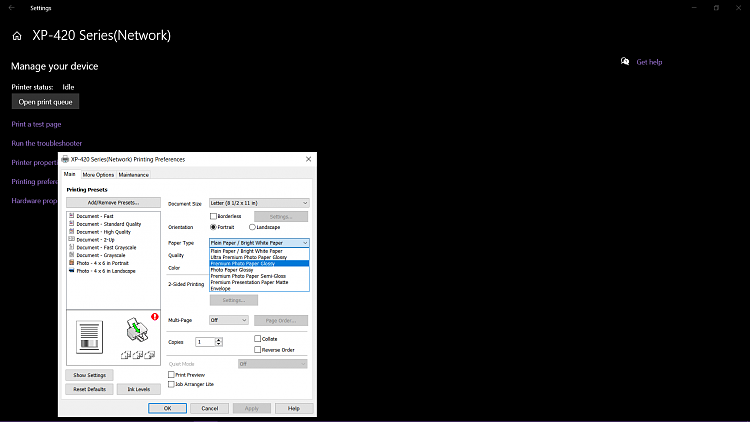Click the Photo 4 x 6 Landscape preset icon
This screenshot has width=750, height=422.
(71, 271)
